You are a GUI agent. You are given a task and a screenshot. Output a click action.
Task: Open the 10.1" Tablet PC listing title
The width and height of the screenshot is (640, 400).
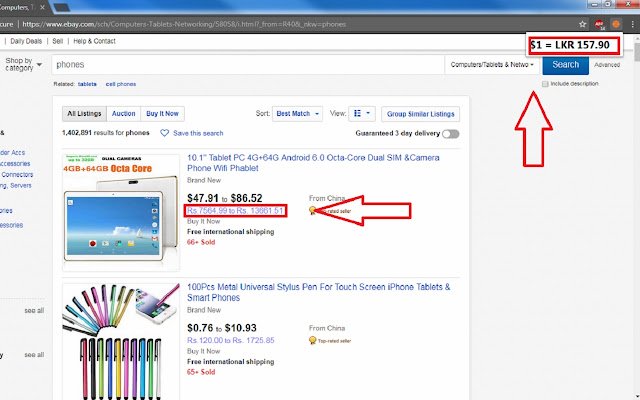313,163
